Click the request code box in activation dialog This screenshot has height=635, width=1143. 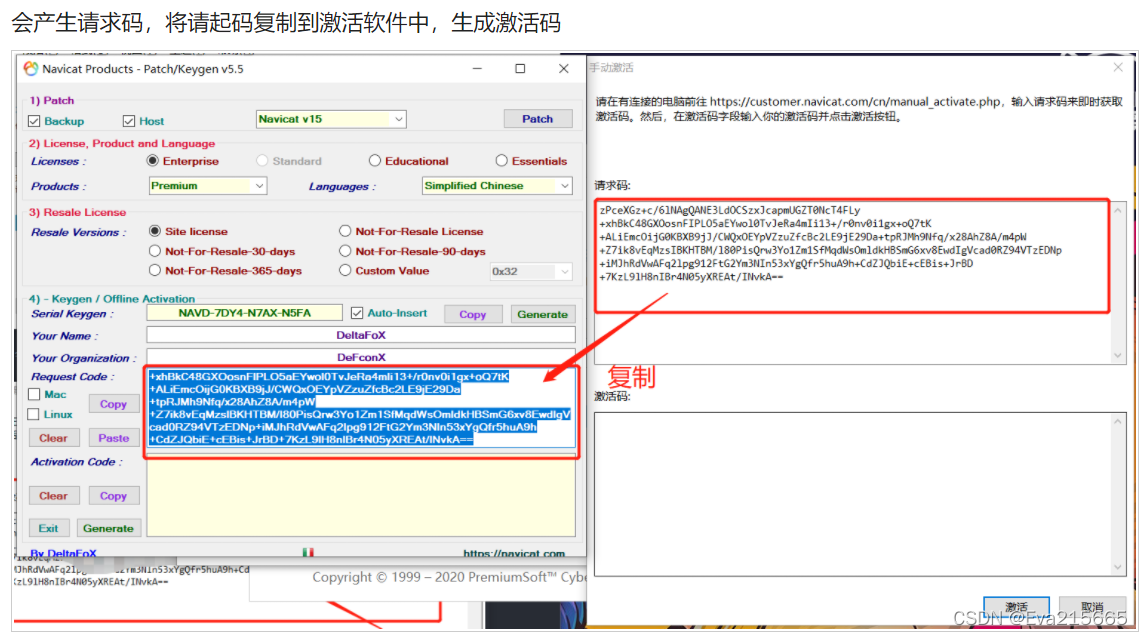(851, 281)
